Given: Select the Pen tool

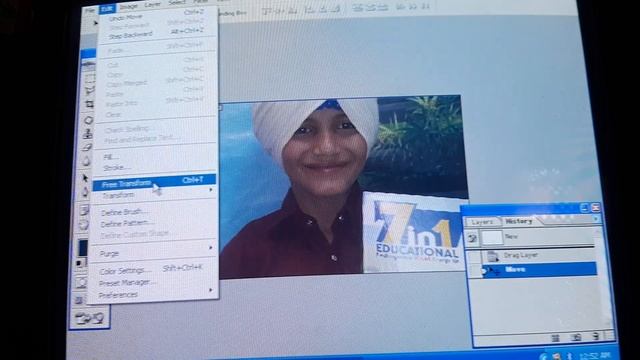Looking at the screenshot, I should (x=85, y=192).
